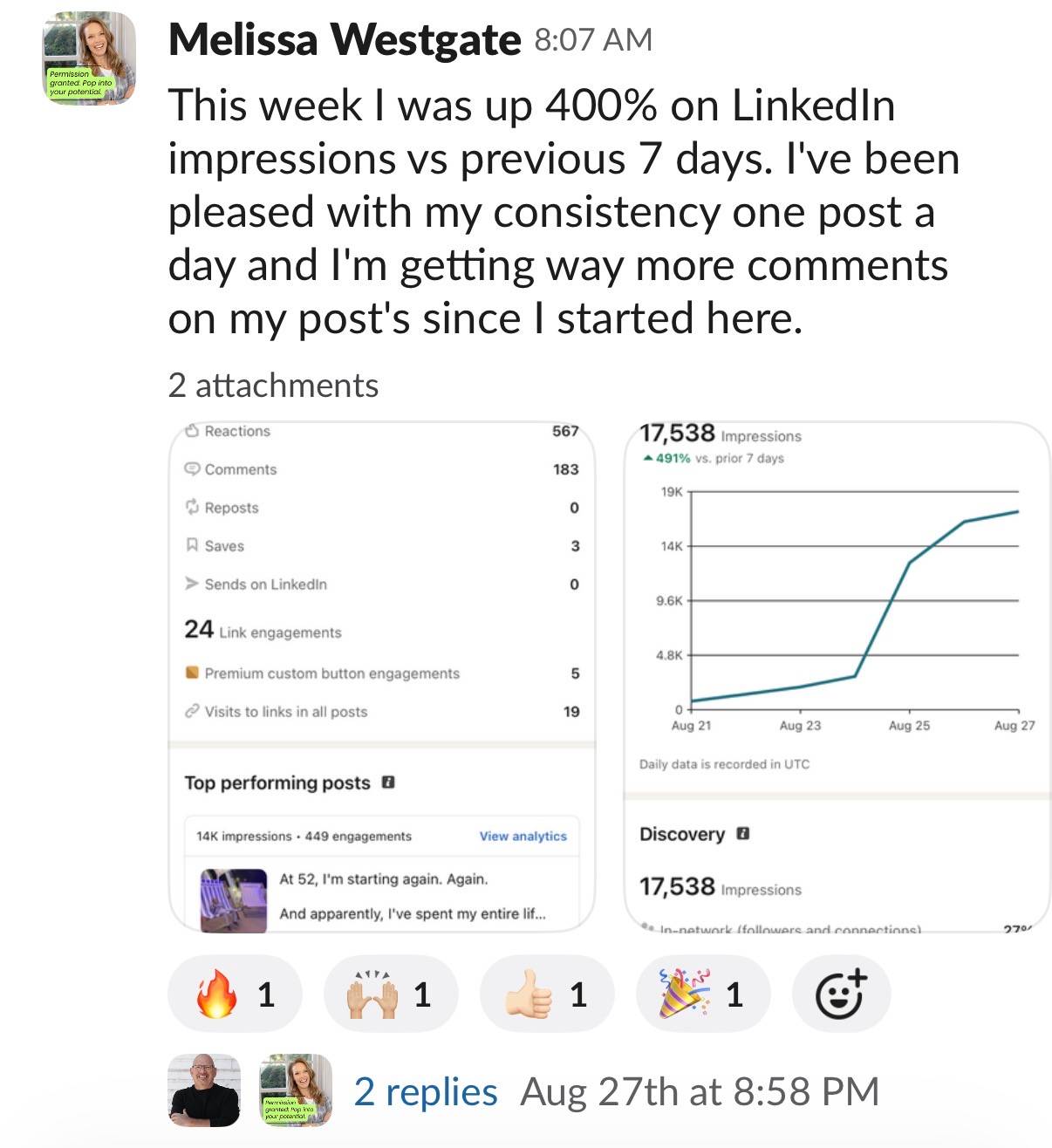Click the message text about LinkedIn impressions

tap(564, 212)
